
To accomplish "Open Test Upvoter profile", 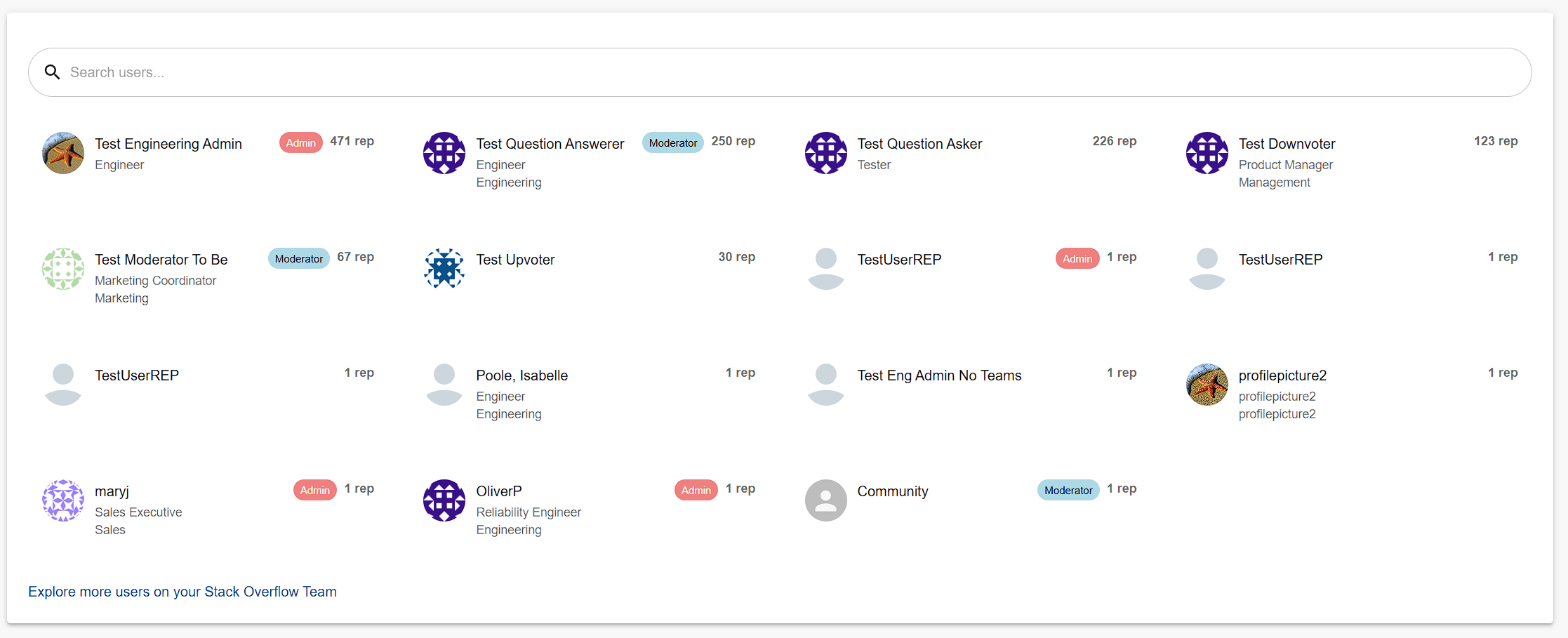I will [515, 260].
